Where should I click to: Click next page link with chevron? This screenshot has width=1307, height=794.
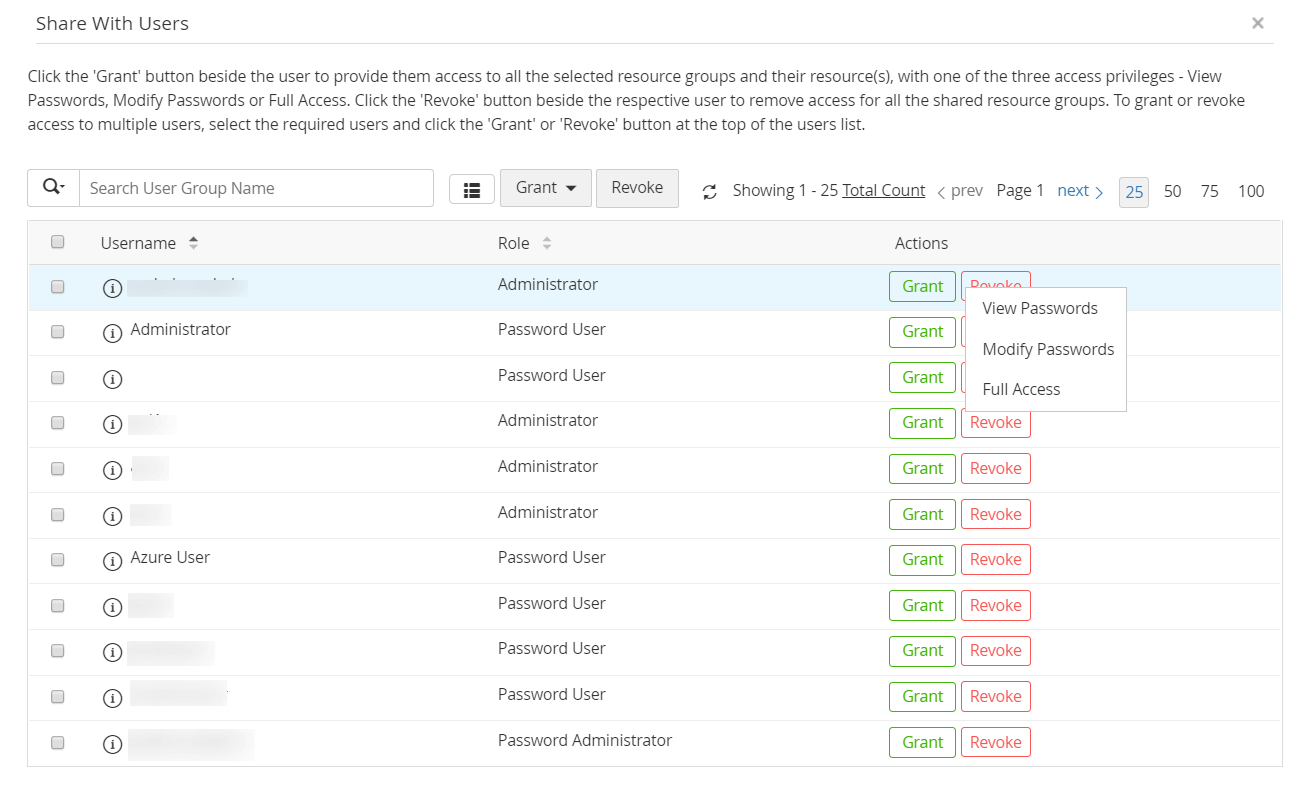pos(1080,191)
